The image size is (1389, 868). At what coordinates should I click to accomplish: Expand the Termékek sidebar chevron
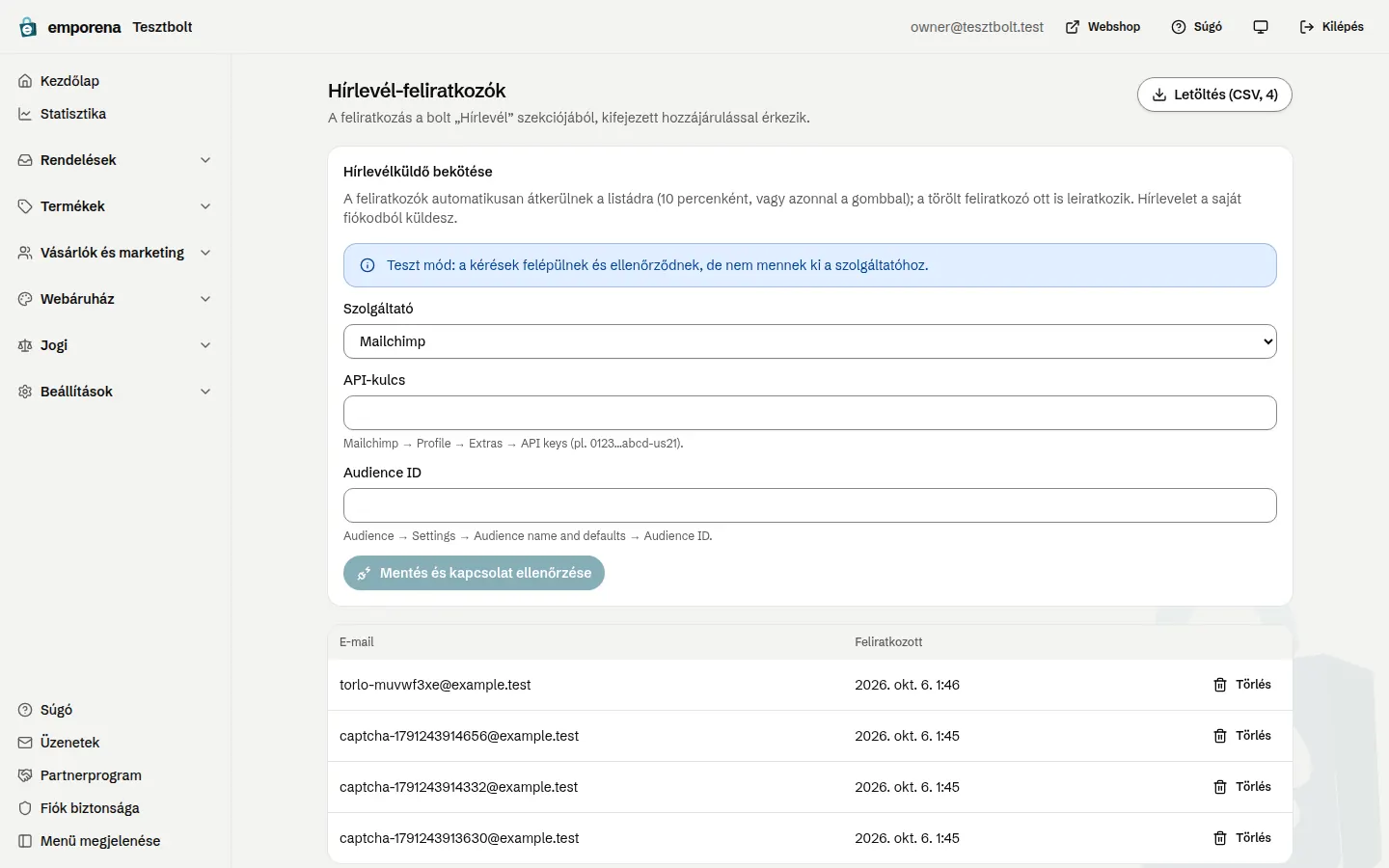pyautogui.click(x=205, y=206)
